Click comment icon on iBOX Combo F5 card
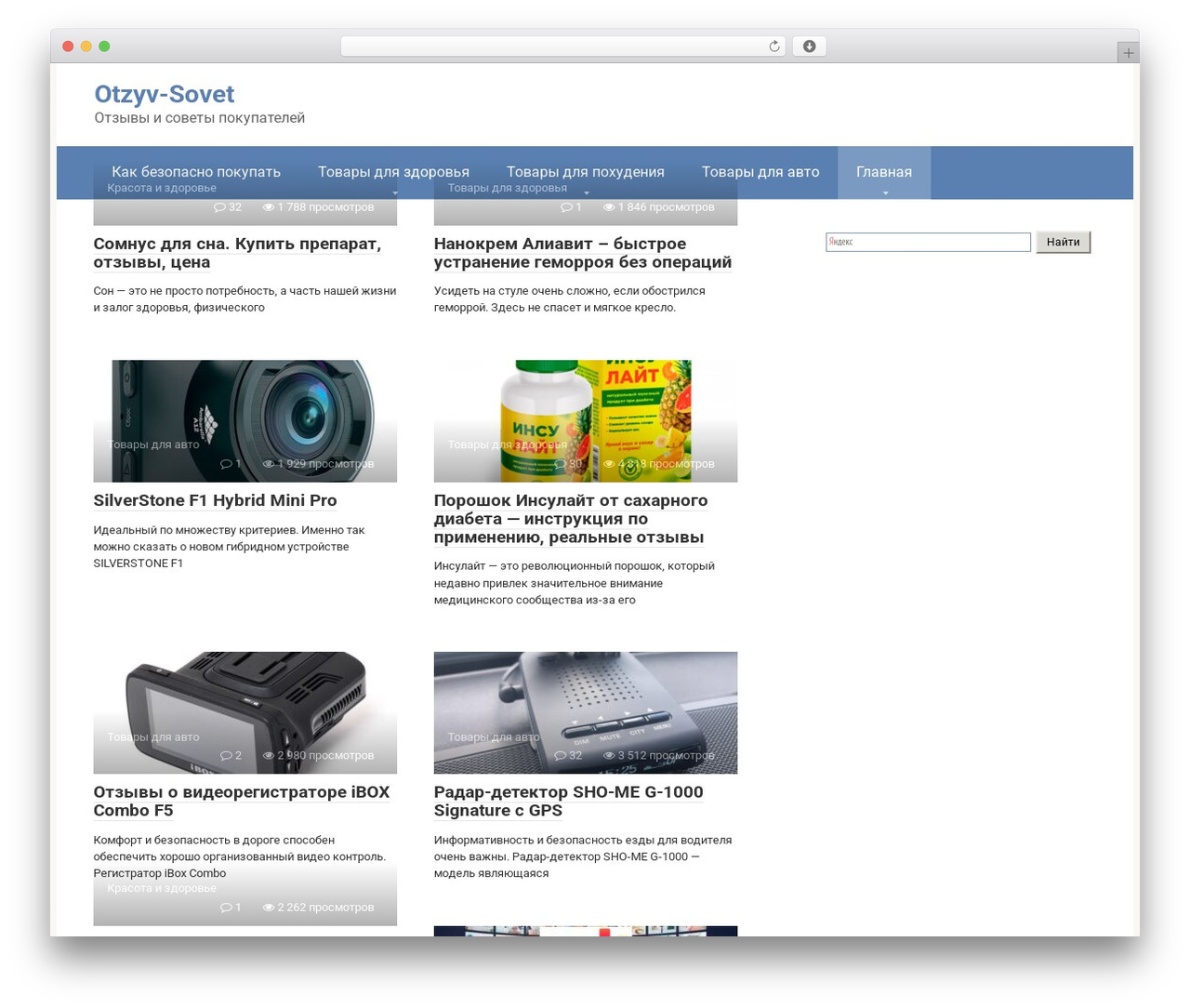The width and height of the screenshot is (1190, 1008). 226,756
